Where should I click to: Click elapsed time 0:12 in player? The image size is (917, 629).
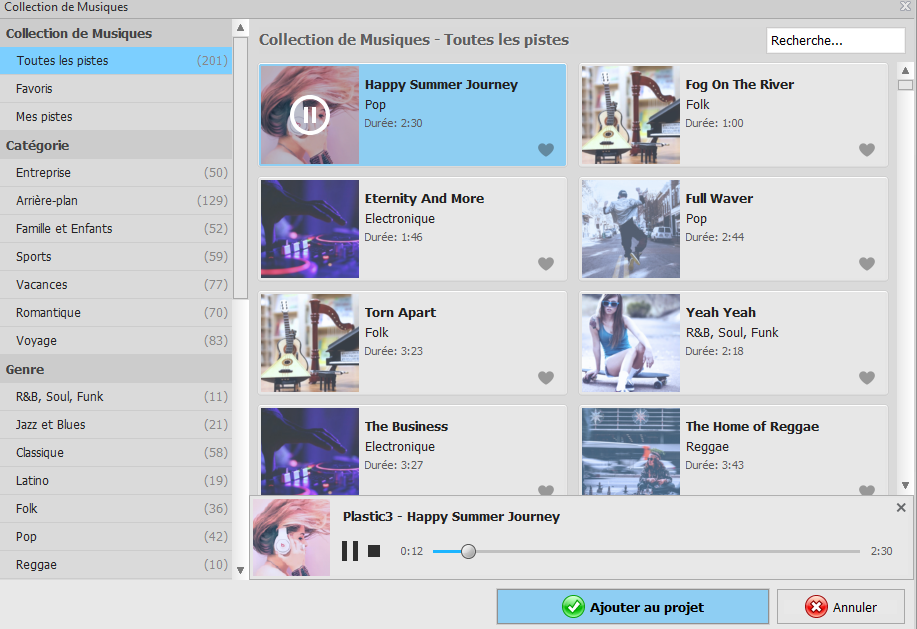pyautogui.click(x=411, y=551)
